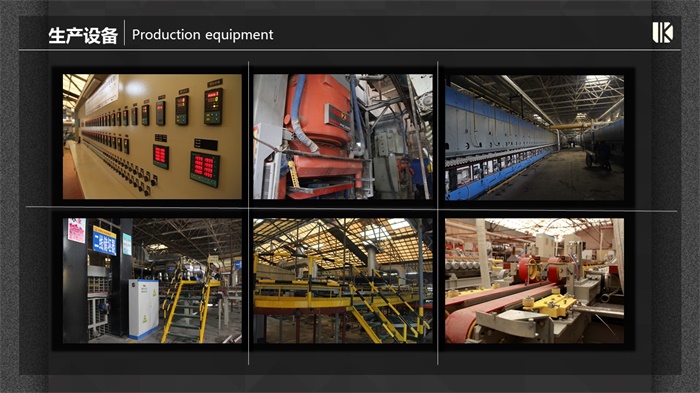This screenshot has width=700, height=393.
Task: Select the control panel gauges photo
Action: tap(152, 137)
